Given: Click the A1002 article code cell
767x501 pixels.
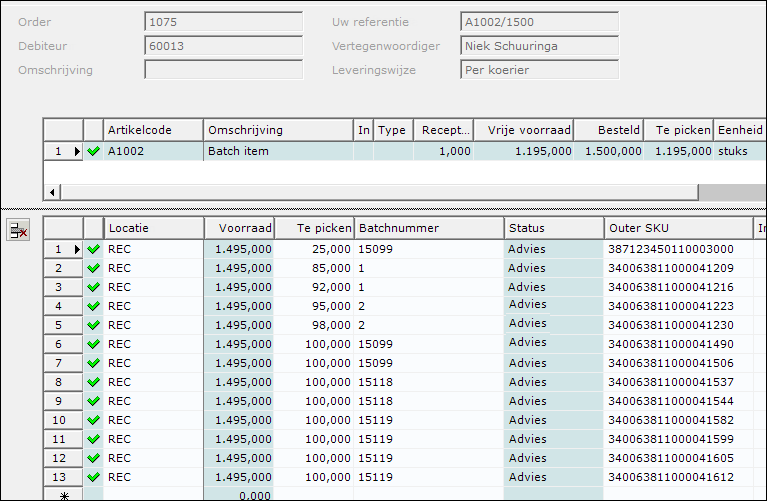Looking at the screenshot, I should coord(153,151).
